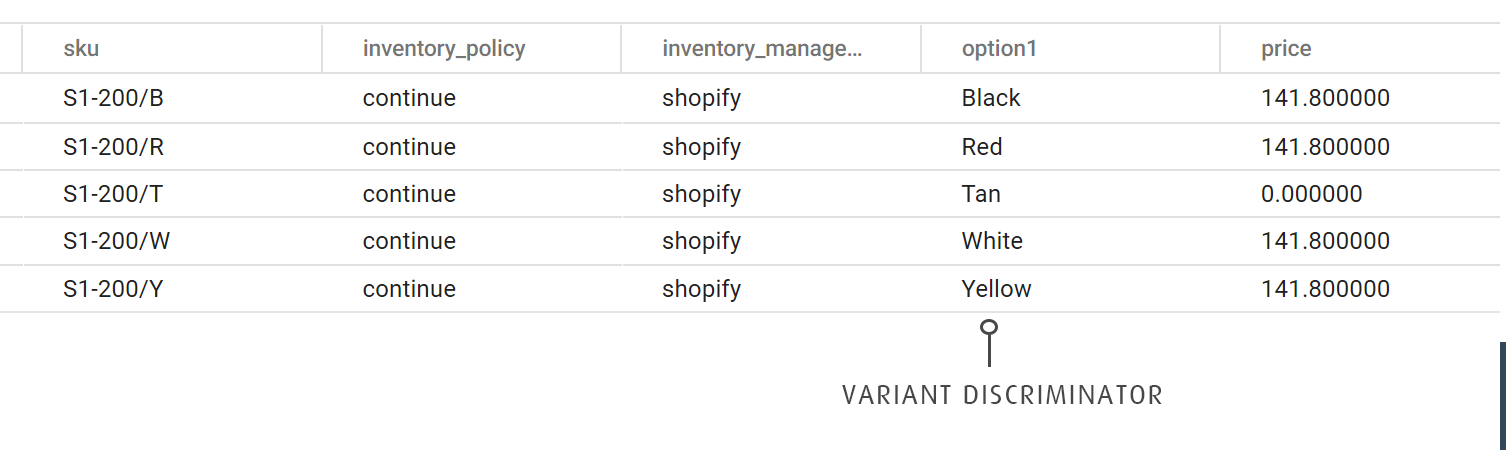The height and width of the screenshot is (450, 1506).
Task: Select the 141.800000 price in the Black row
Action: click(x=1325, y=98)
